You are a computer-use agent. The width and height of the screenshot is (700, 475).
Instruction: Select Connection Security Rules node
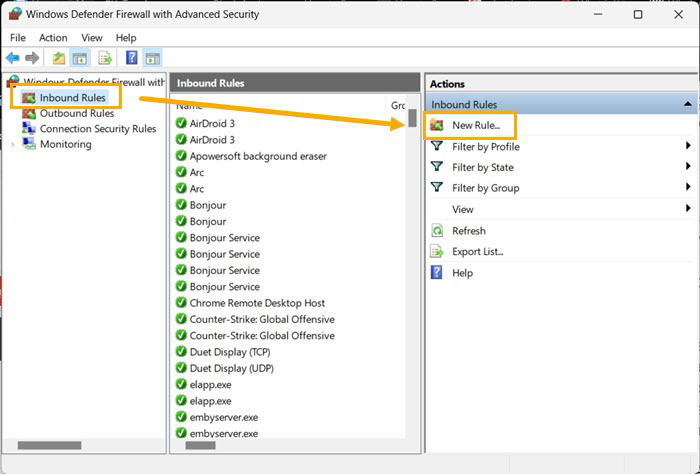click(x=98, y=129)
